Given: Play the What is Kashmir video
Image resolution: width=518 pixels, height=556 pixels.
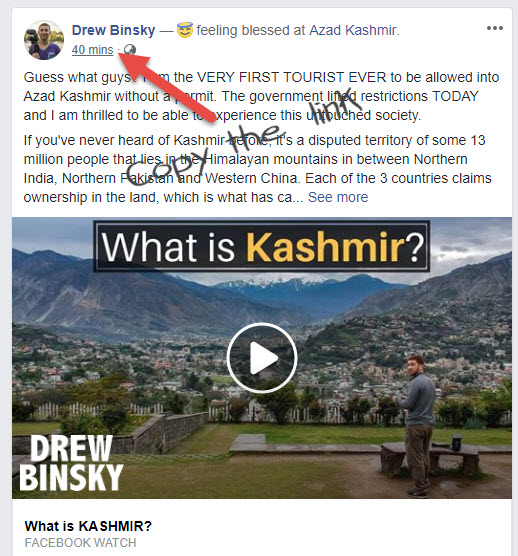Looking at the screenshot, I should tap(262, 357).
